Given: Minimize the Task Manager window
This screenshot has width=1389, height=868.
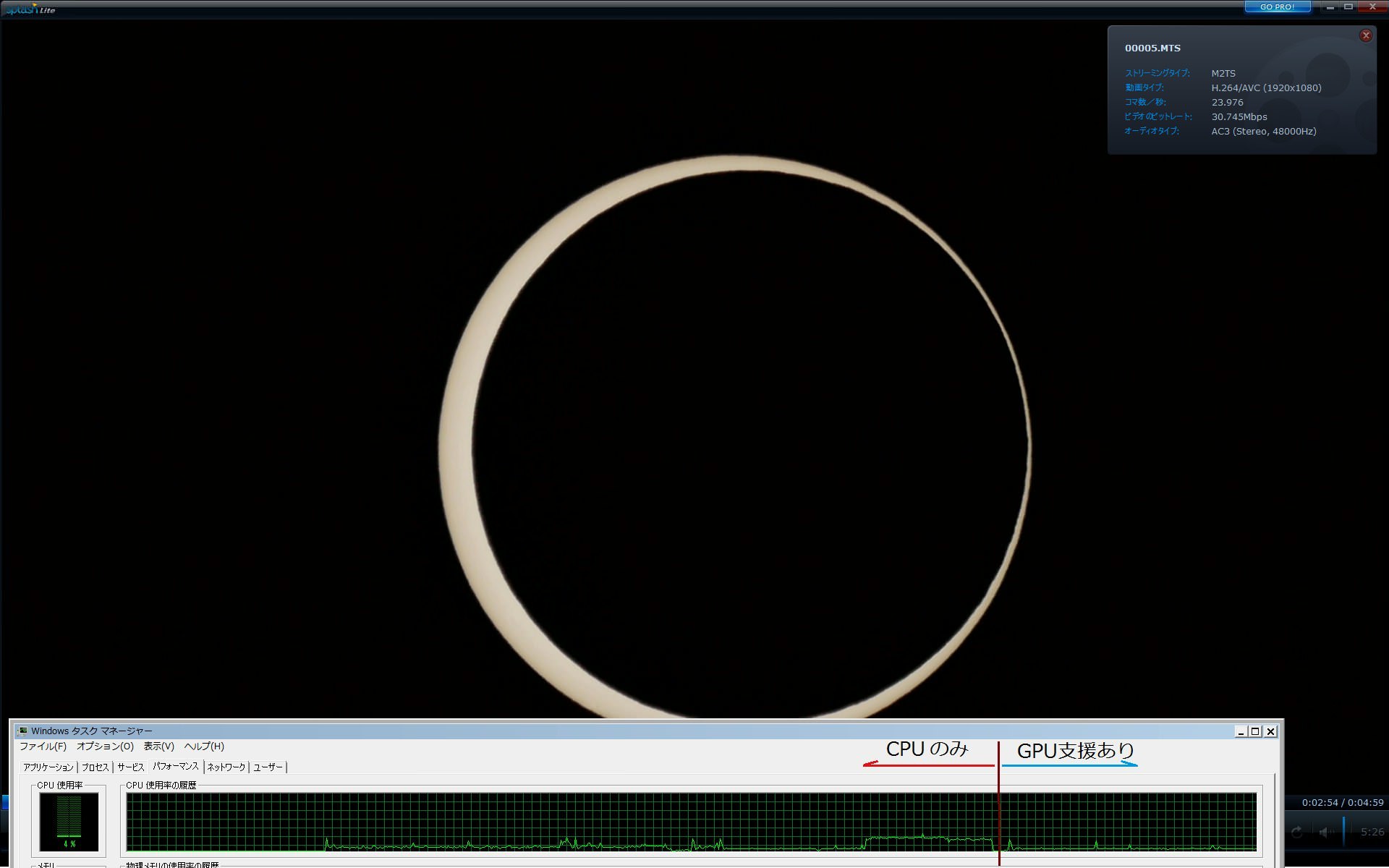Looking at the screenshot, I should point(1241,731).
